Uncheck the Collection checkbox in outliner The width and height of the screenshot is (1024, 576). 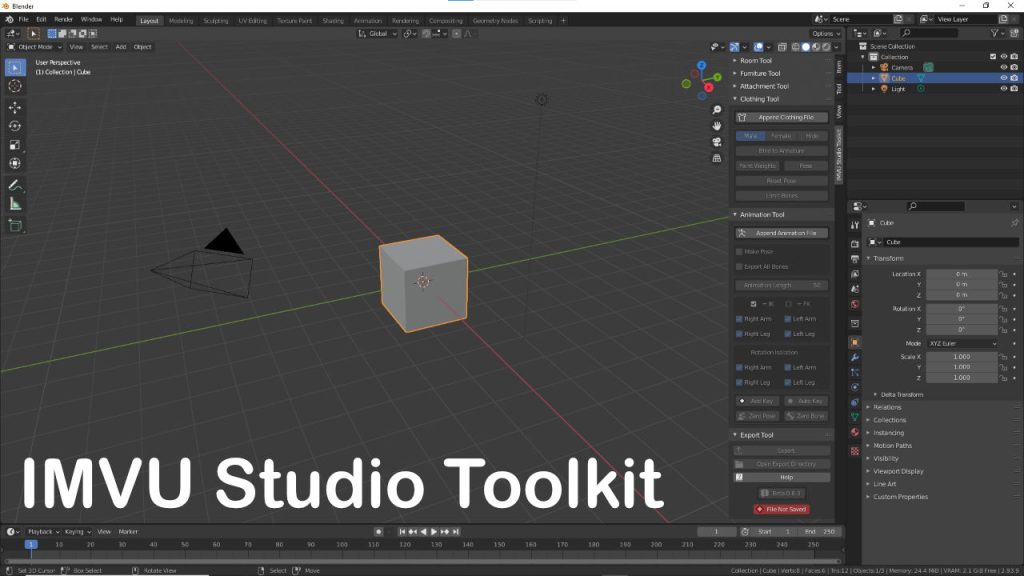[x=993, y=56]
